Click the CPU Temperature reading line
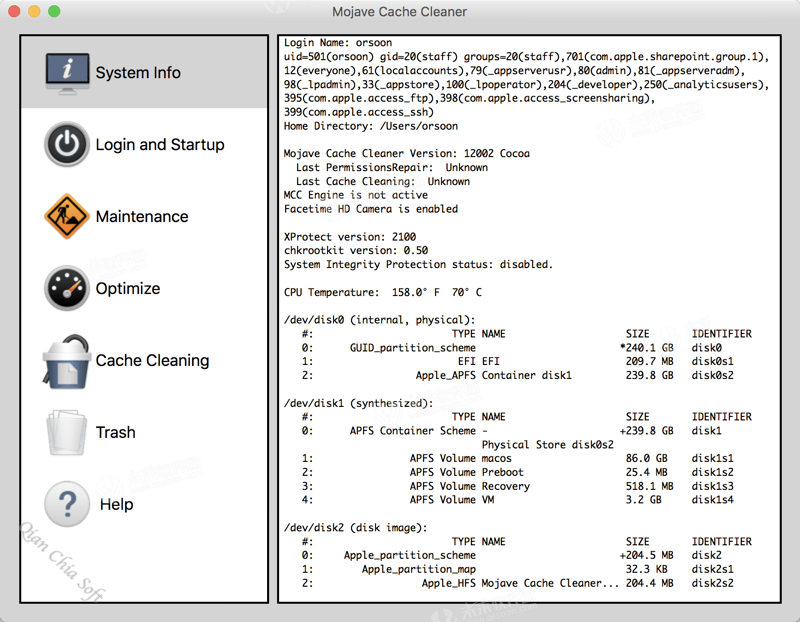The width and height of the screenshot is (800, 622). tap(383, 292)
